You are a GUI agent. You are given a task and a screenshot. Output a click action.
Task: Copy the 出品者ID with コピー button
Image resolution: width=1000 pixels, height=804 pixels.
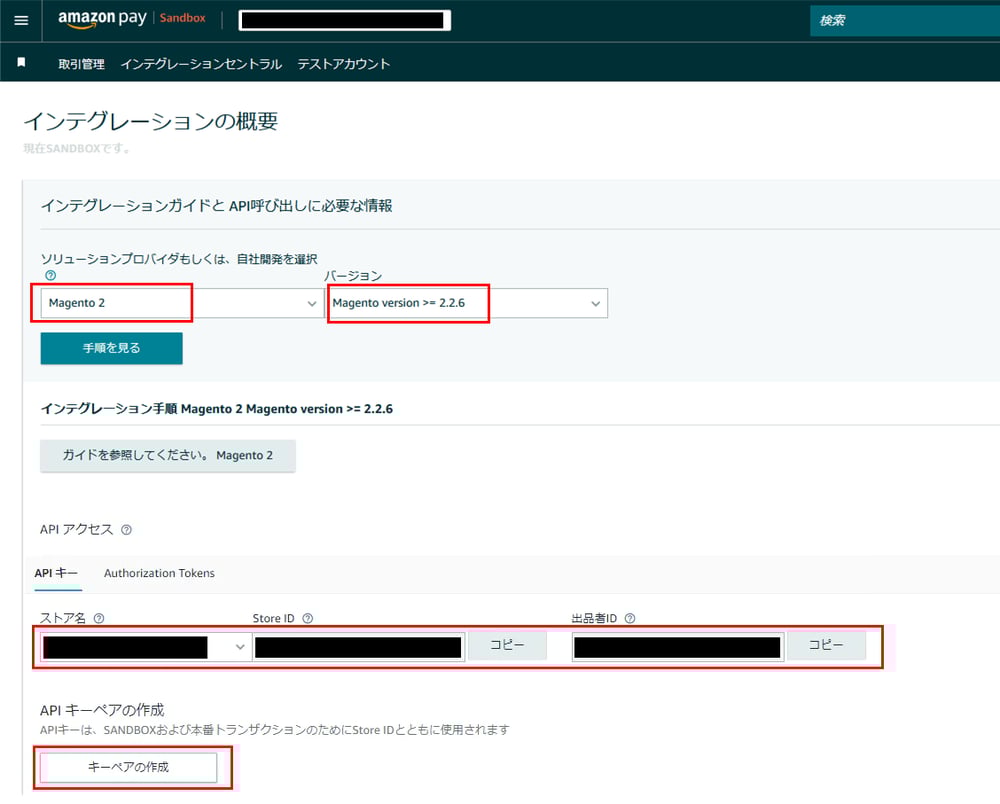pos(826,645)
